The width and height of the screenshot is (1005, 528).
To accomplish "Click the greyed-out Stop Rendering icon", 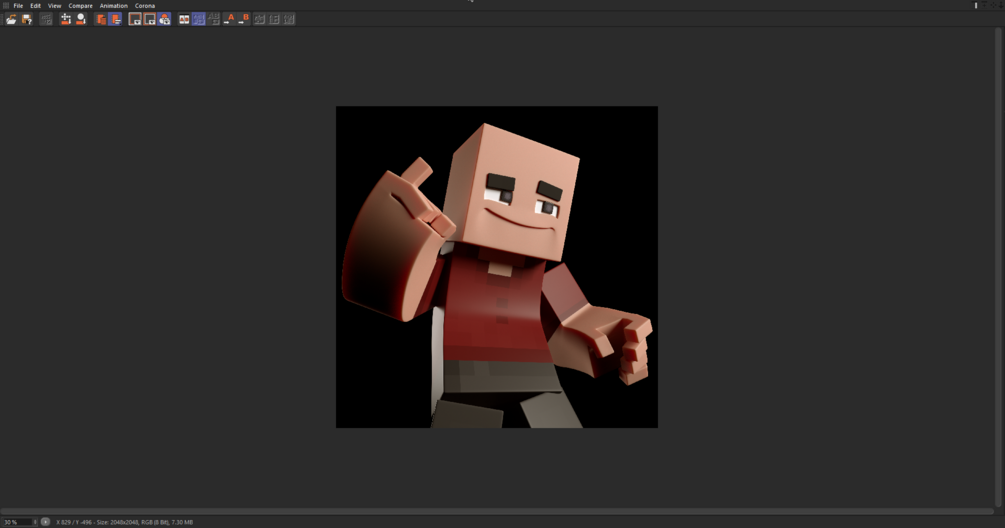I will (46, 19).
